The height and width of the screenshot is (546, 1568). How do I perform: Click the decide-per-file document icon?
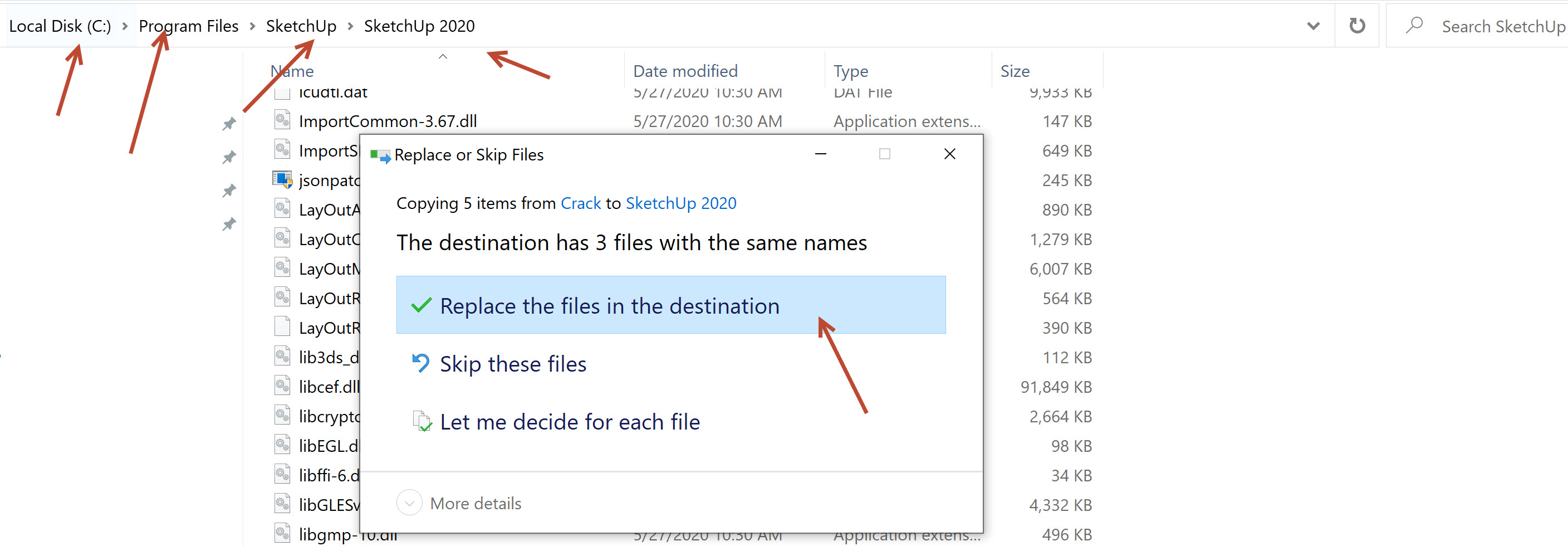coord(422,421)
